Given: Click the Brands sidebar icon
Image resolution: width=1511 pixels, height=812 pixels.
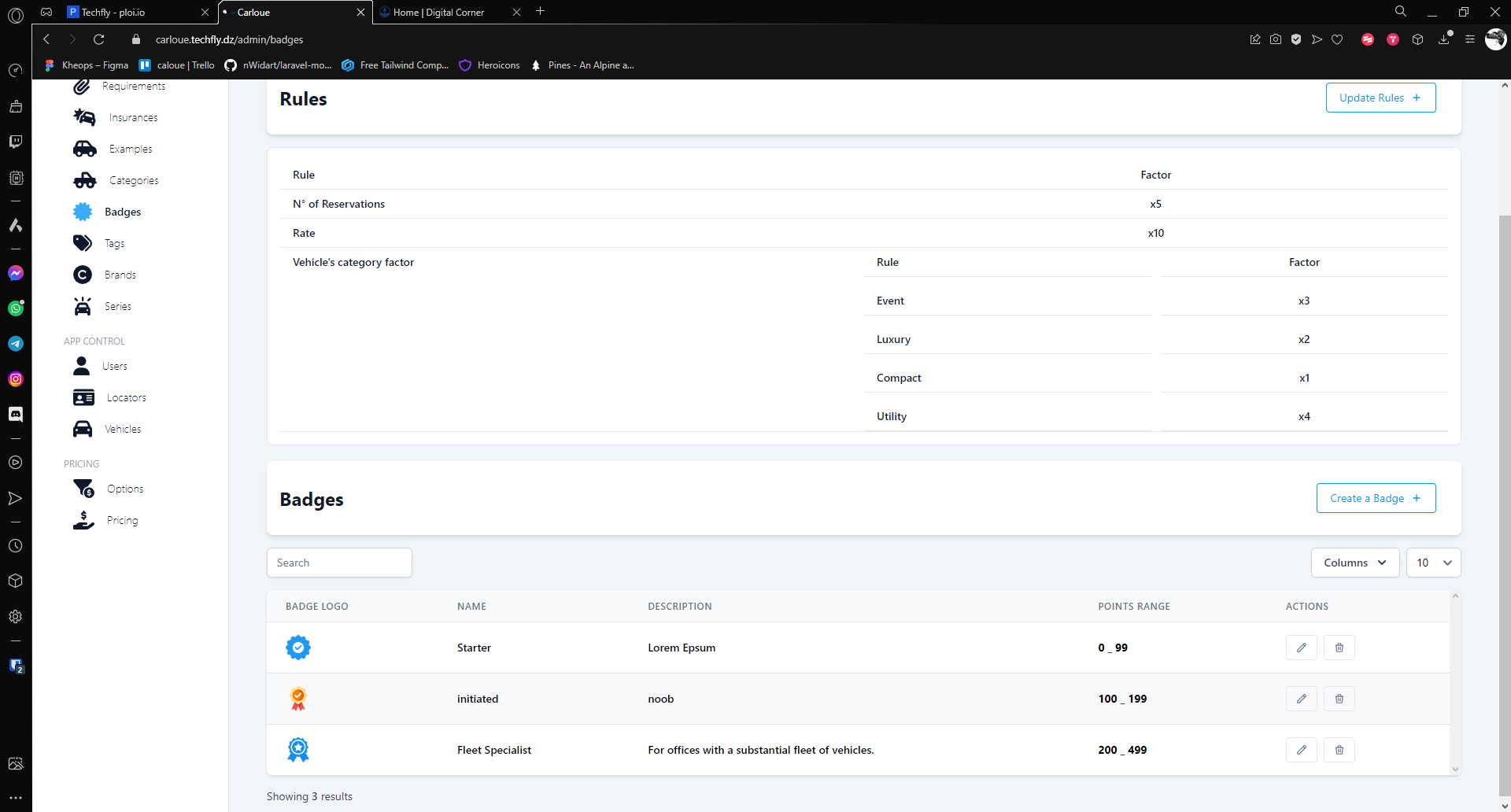Looking at the screenshot, I should point(83,275).
